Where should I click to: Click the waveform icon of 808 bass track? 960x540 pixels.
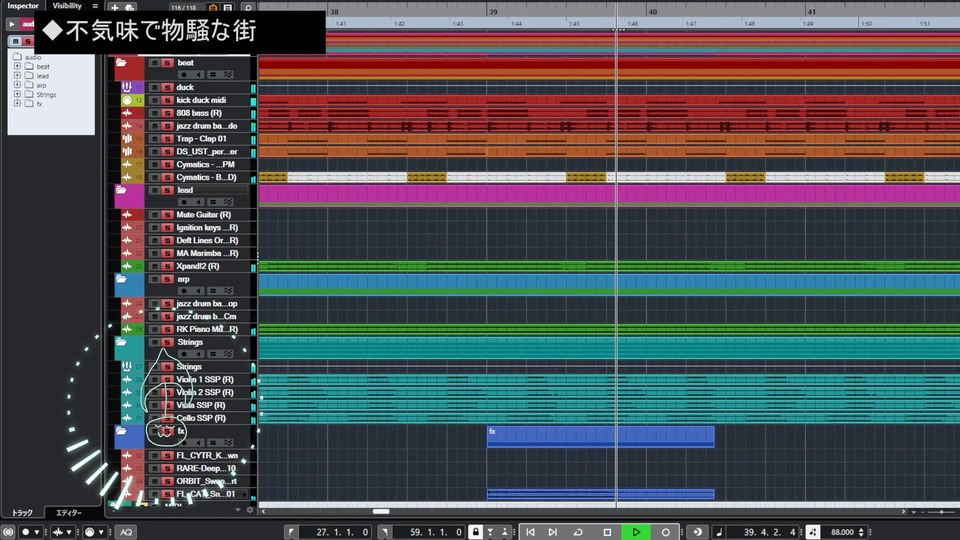127,114
